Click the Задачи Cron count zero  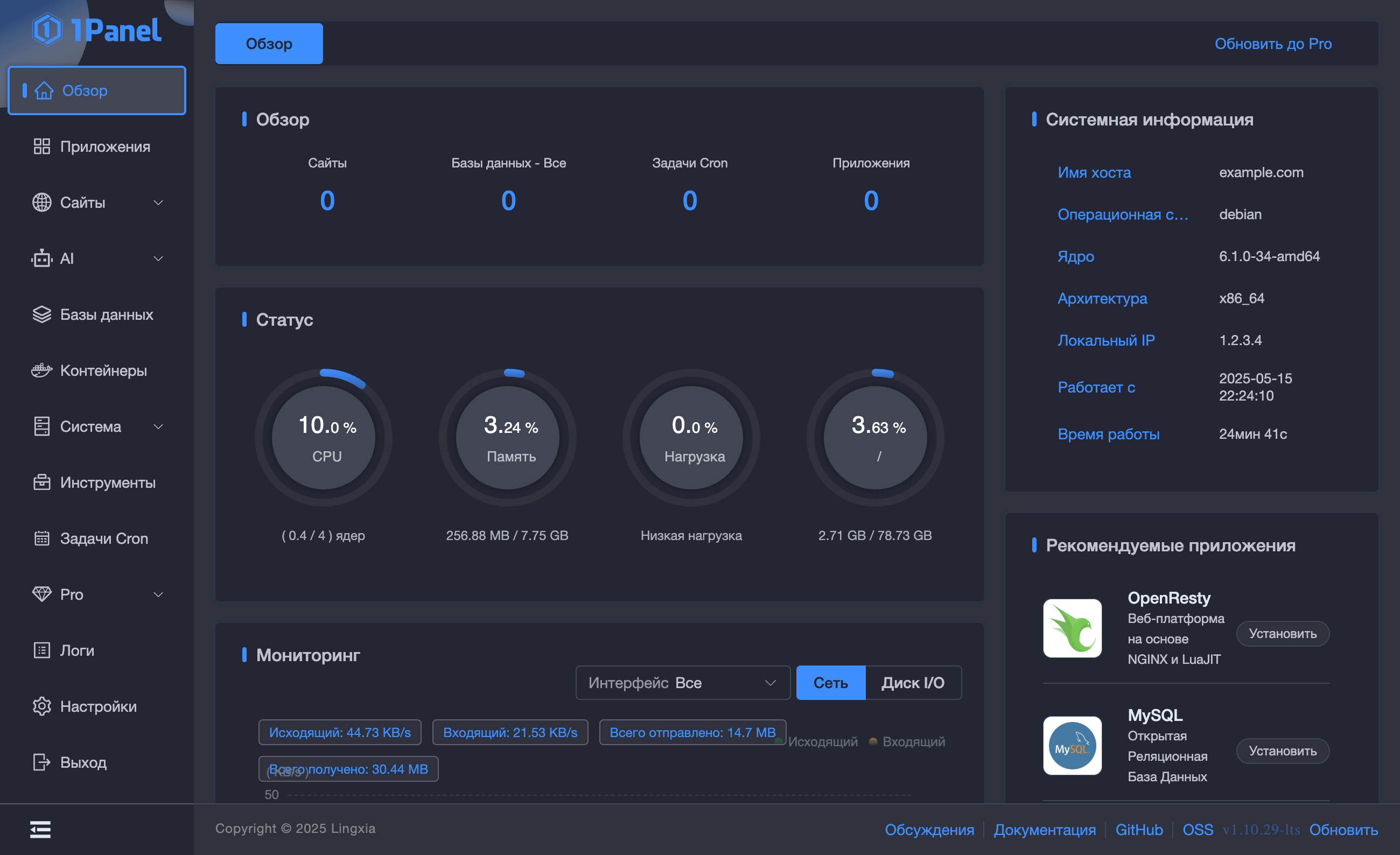pos(690,200)
